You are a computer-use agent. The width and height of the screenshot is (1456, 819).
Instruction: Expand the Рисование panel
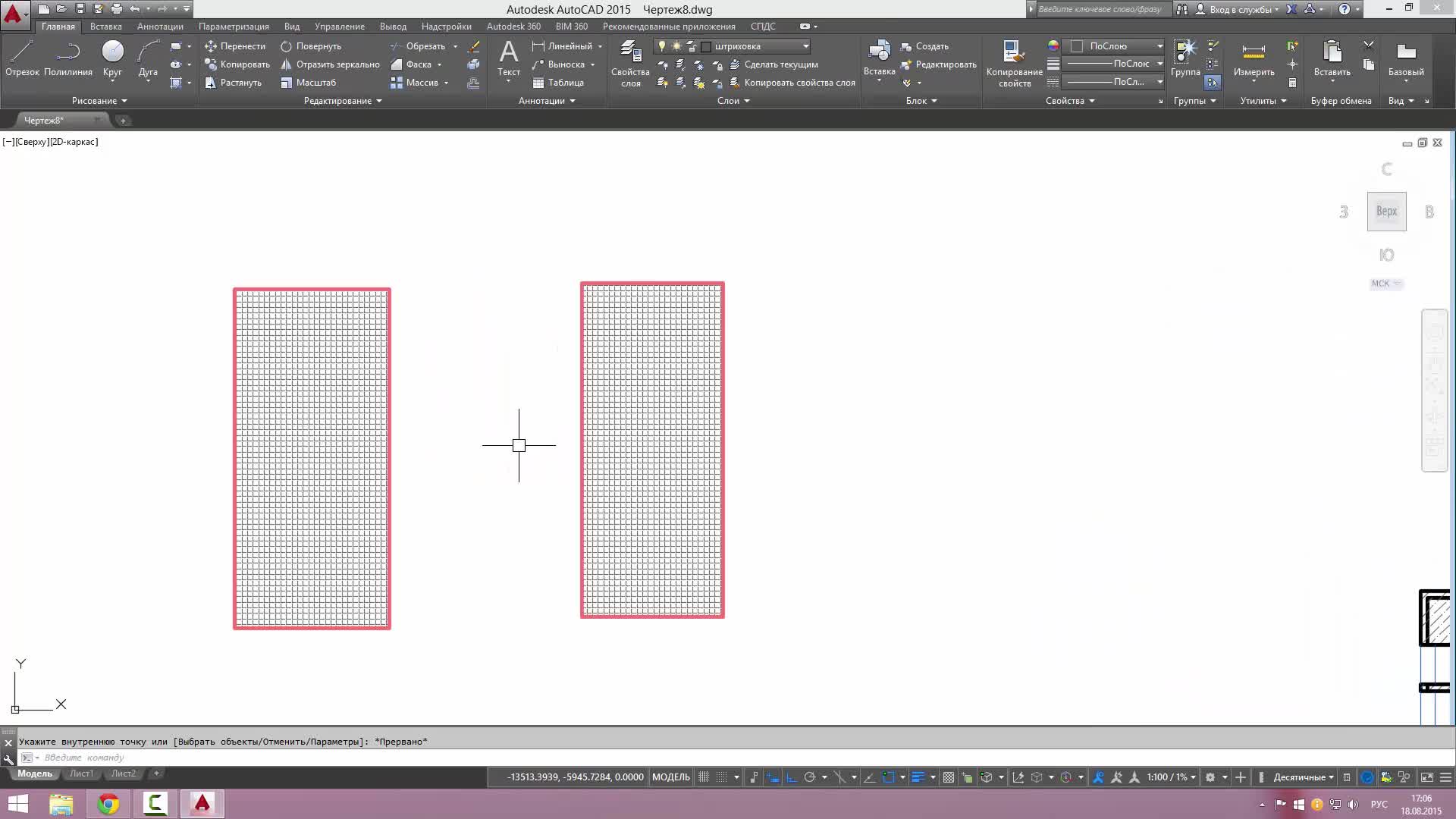99,101
